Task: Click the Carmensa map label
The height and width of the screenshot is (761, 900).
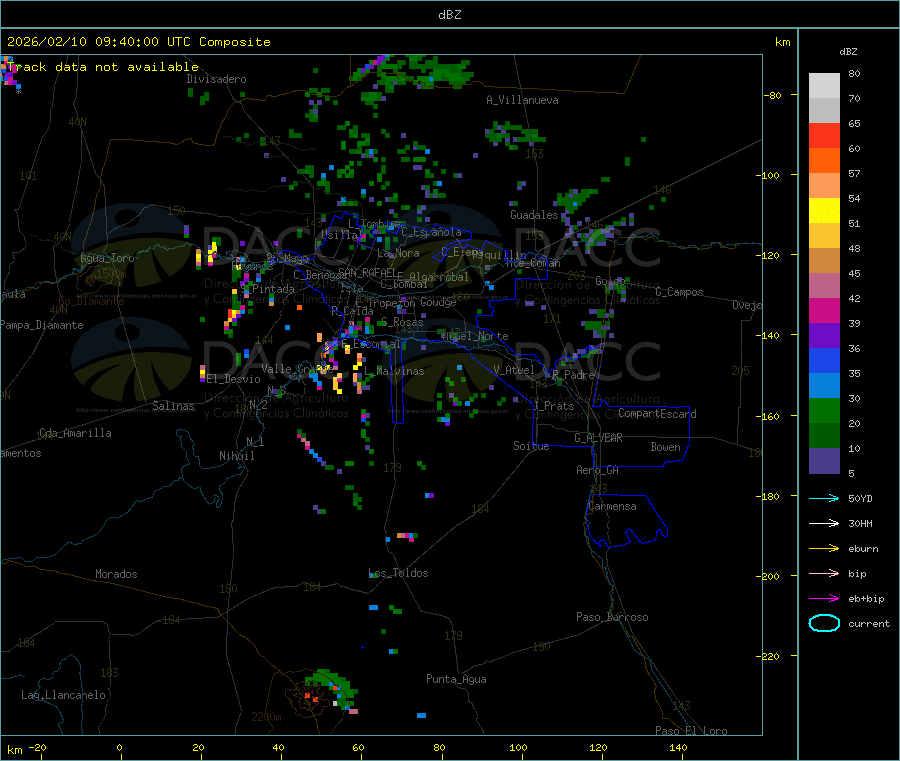Action: point(612,506)
